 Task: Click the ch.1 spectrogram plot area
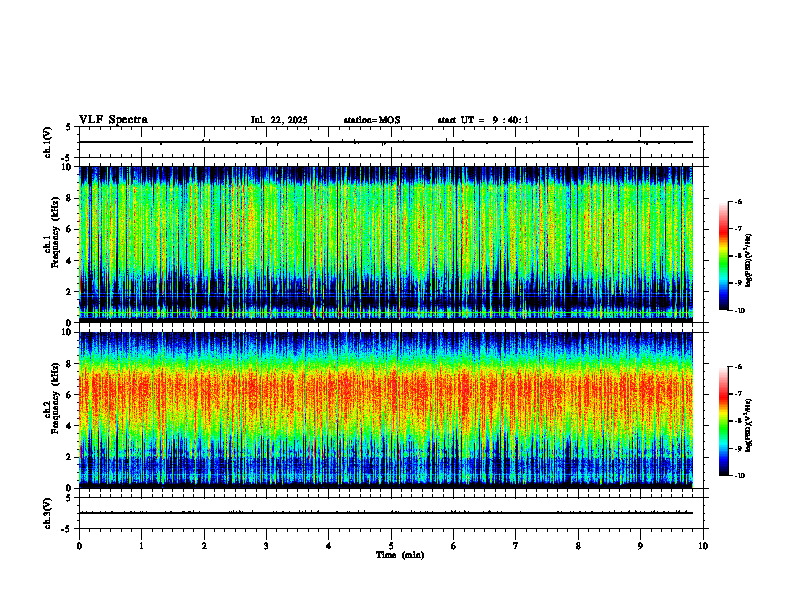(386, 244)
